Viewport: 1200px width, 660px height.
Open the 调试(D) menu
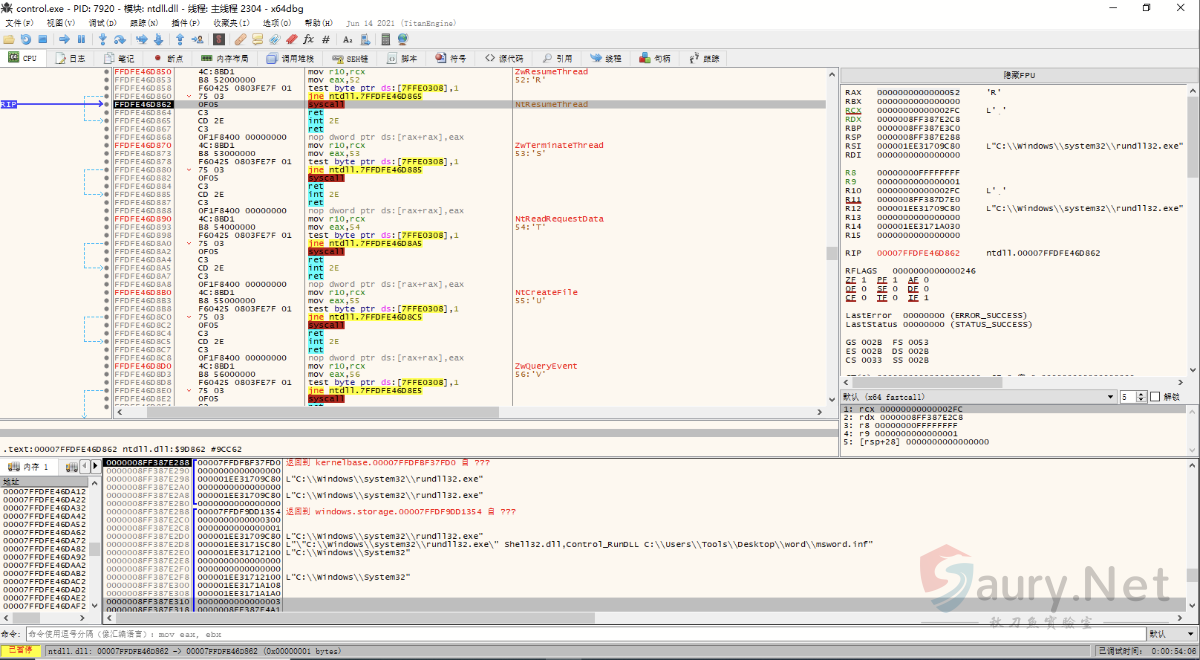pos(101,22)
